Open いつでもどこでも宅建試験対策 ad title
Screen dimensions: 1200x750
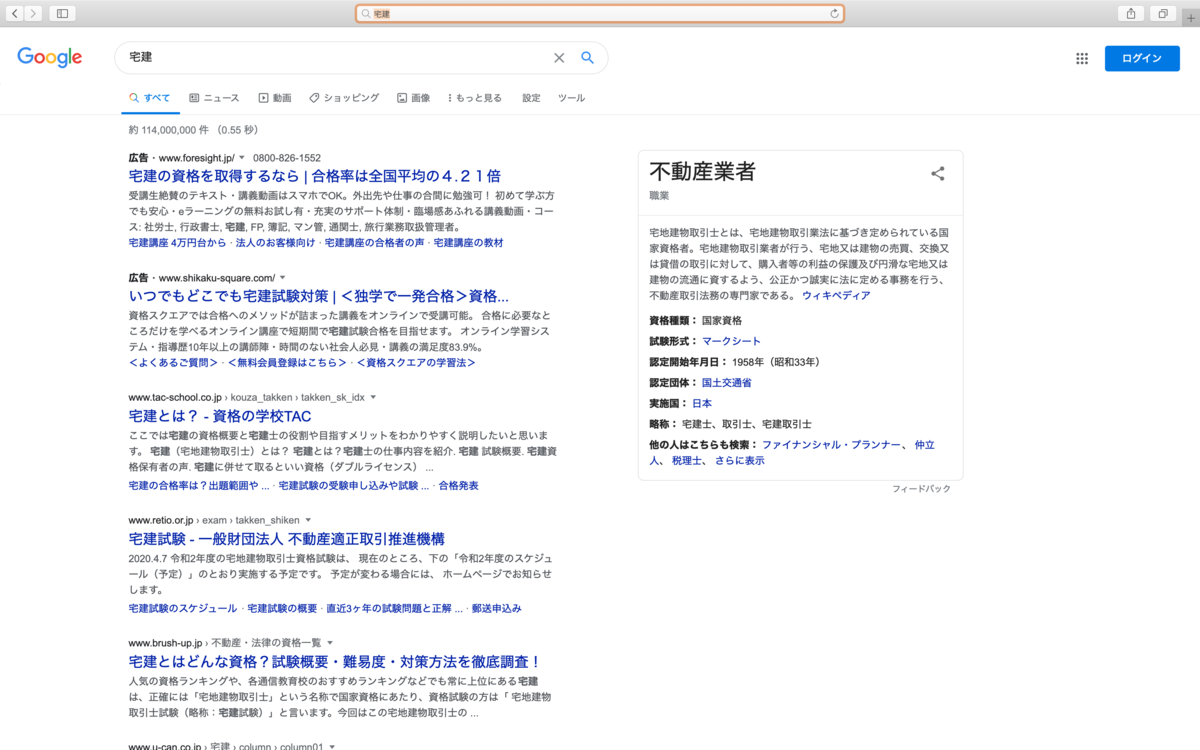pos(319,296)
